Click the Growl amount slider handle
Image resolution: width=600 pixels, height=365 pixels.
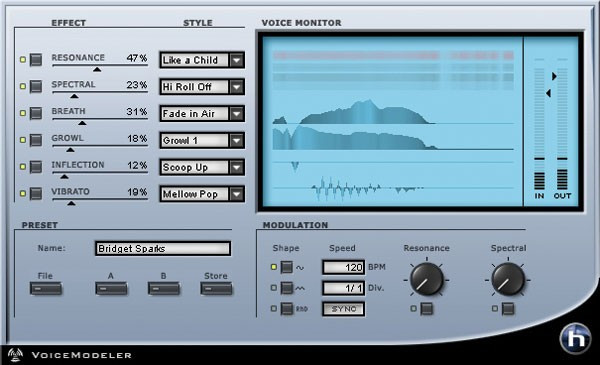(x=70, y=150)
